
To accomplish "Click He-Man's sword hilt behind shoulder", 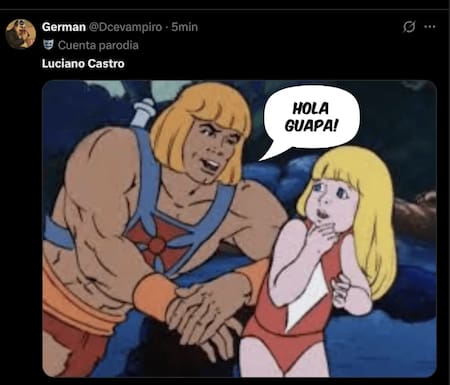I will (144, 111).
